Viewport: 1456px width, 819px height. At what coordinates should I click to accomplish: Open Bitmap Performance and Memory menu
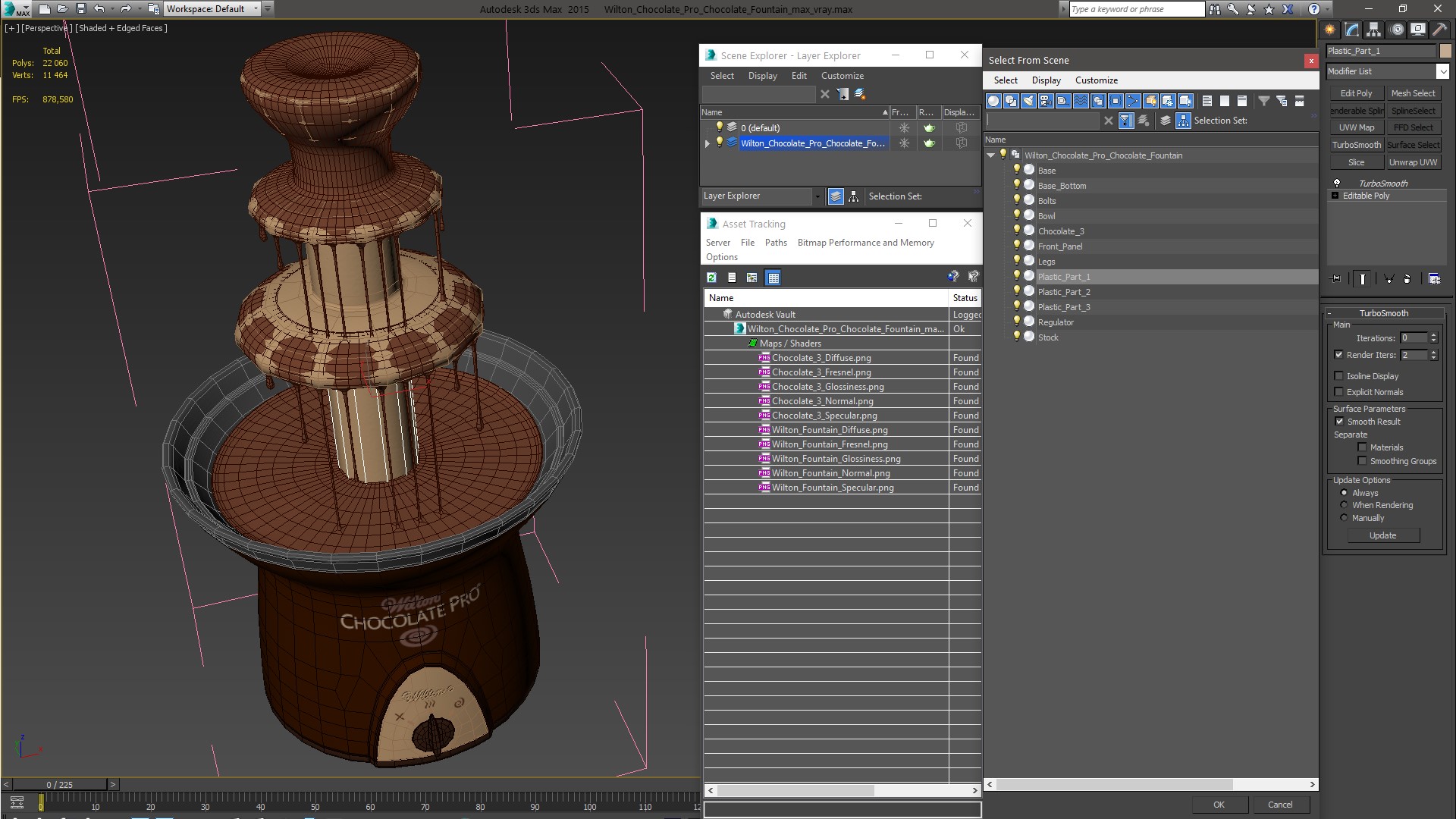tap(865, 243)
